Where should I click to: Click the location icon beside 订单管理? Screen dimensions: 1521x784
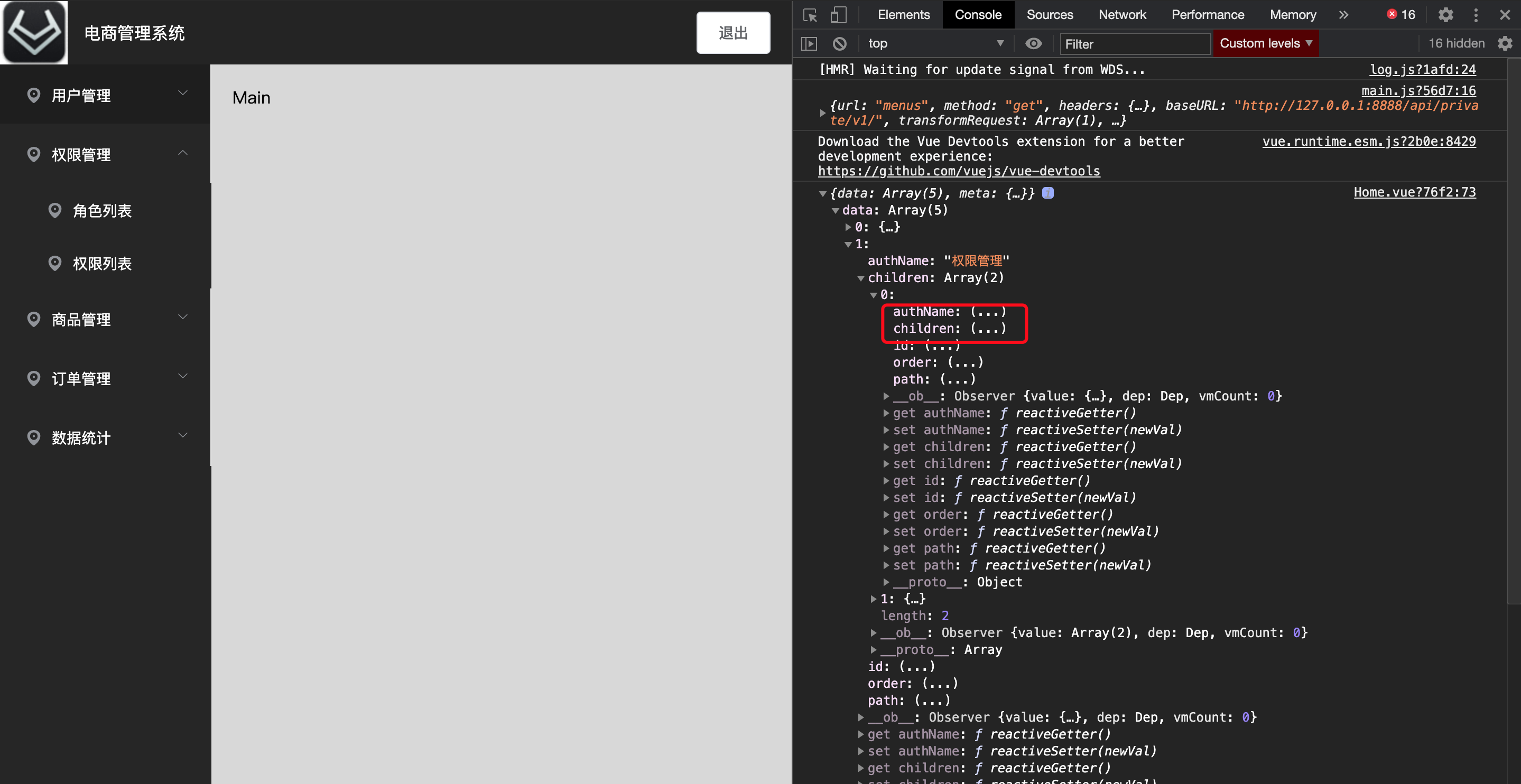tap(34, 378)
